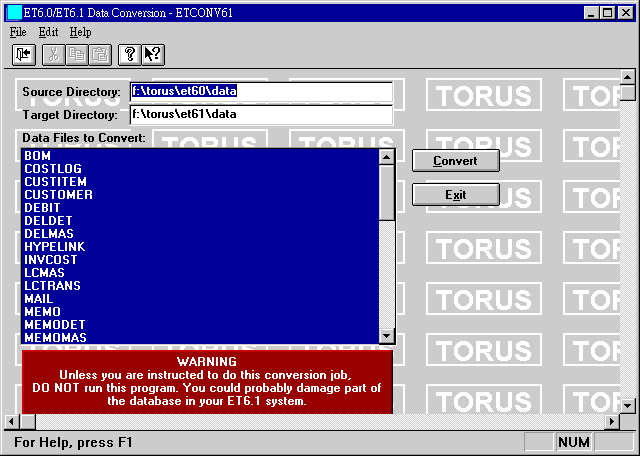Click the Copy toolbar icon

pos(77,55)
